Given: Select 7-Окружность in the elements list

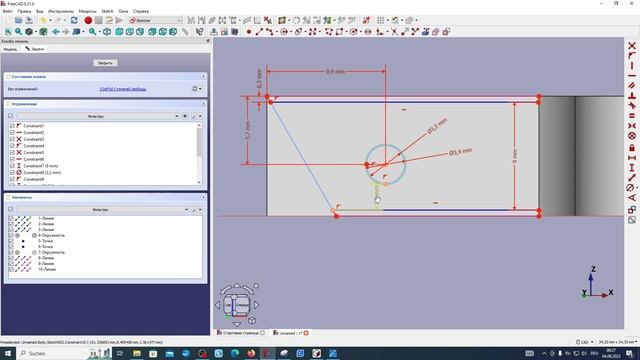Looking at the screenshot, I should [51, 252].
